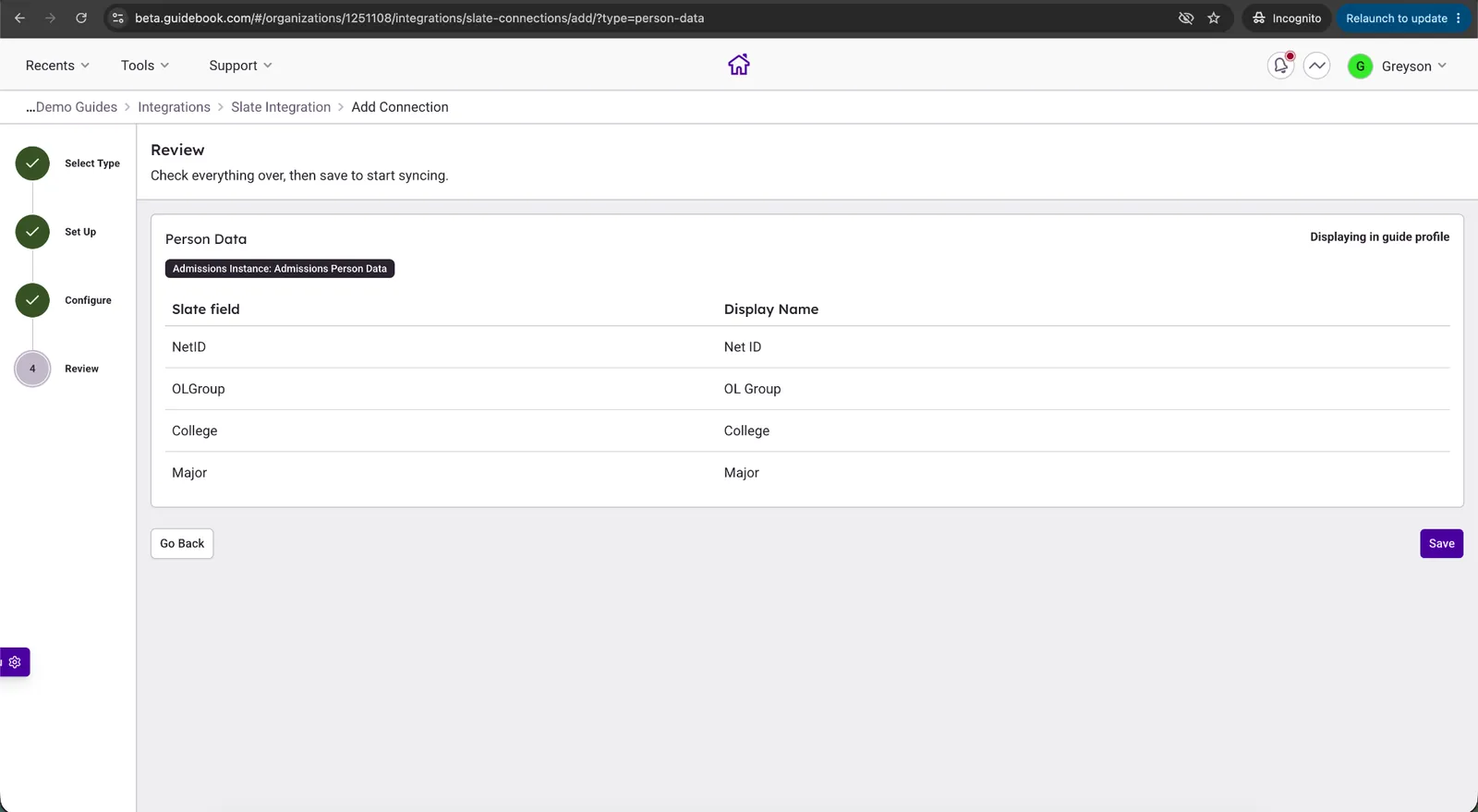Open Chrome menu via Relaunch to update
The image size is (1478, 812).
[1402, 18]
